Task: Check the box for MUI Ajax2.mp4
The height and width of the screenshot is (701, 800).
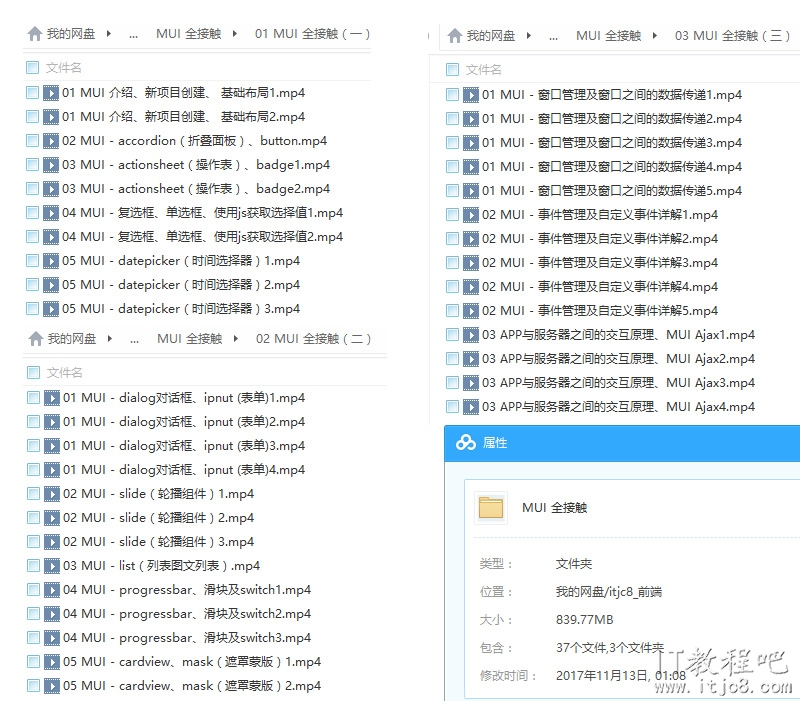Action: point(453,358)
